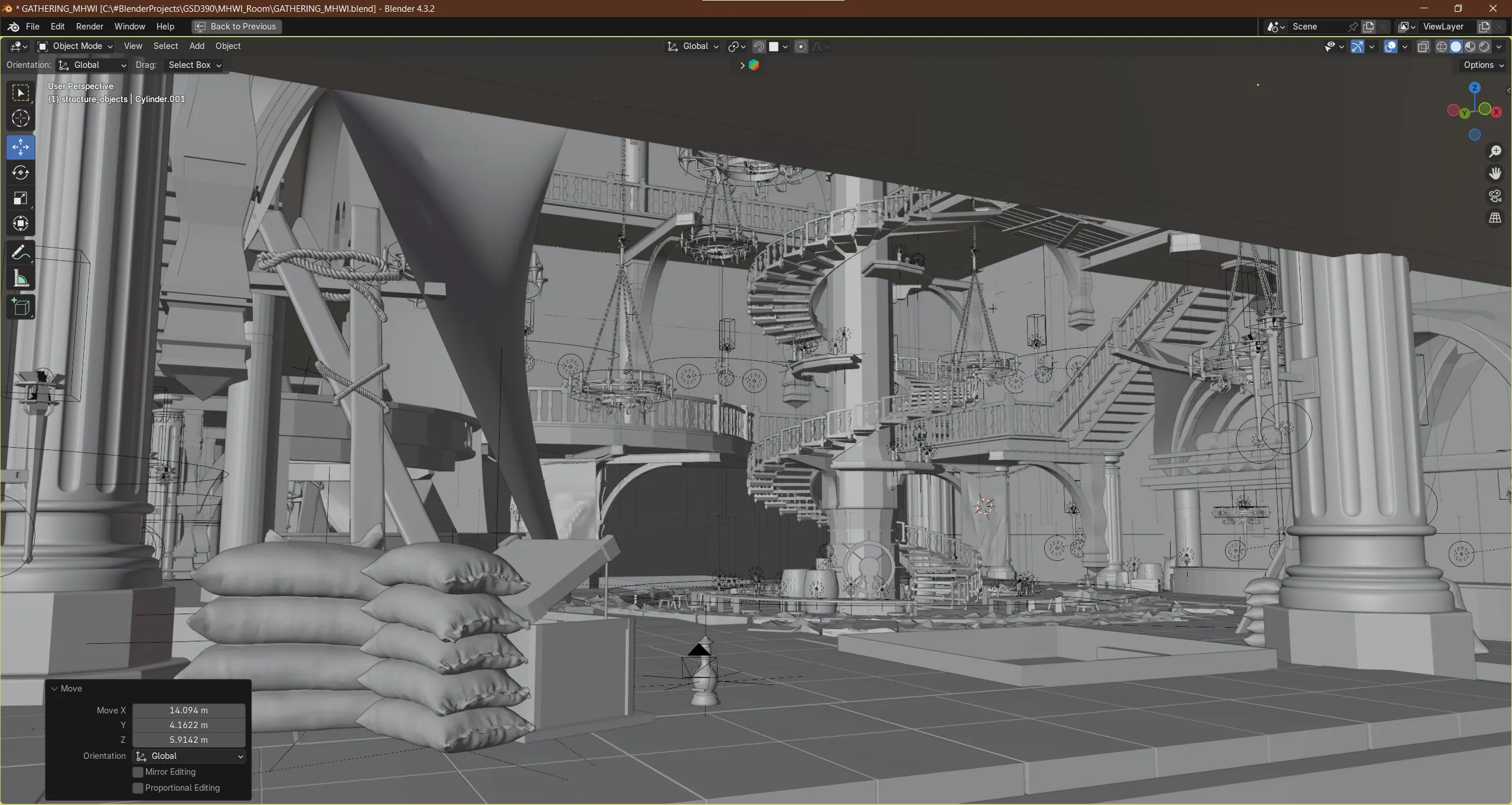The width and height of the screenshot is (1512, 805).
Task: Select the Annotate pencil tool
Action: coord(21,253)
